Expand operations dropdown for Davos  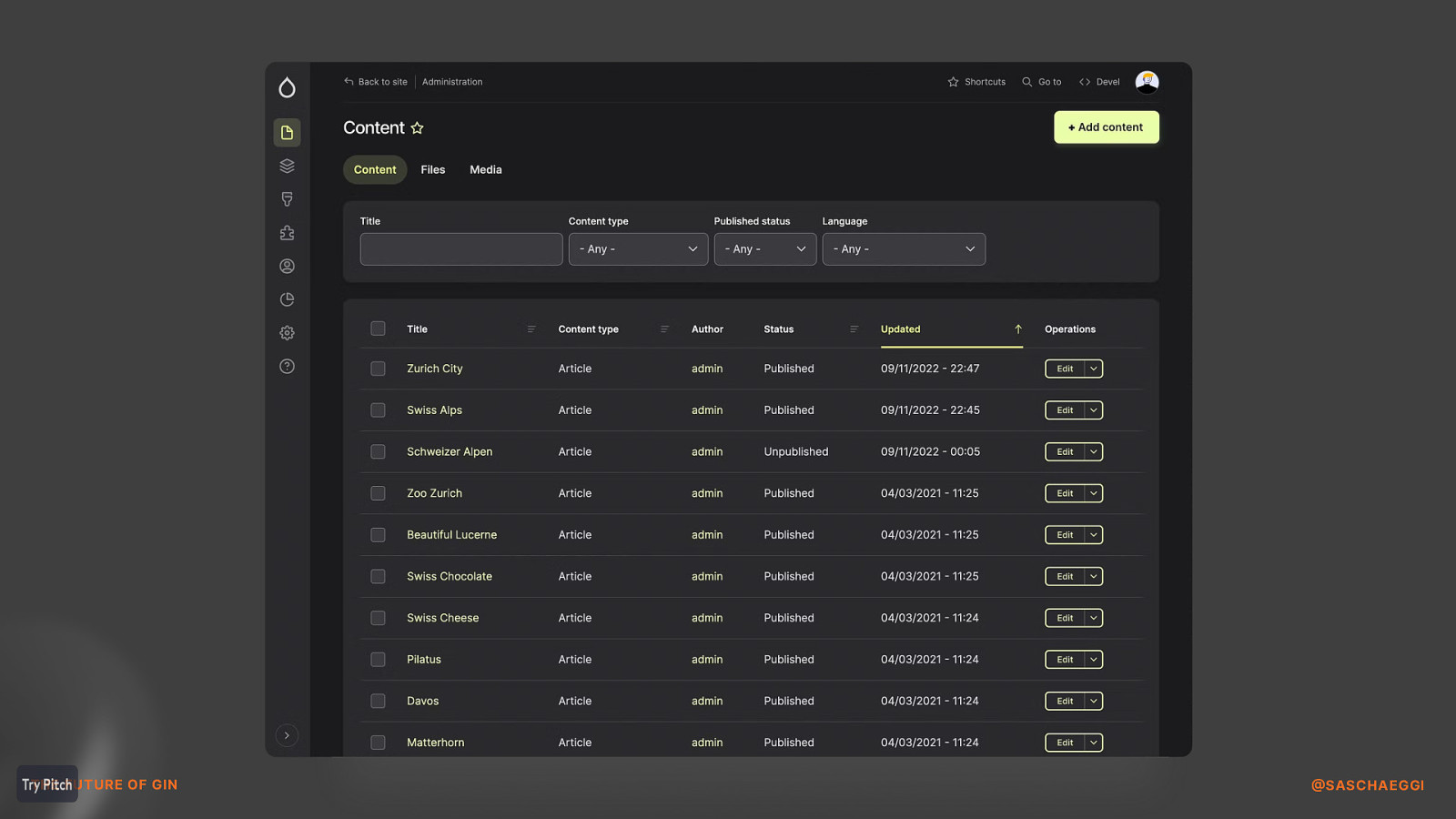point(1094,701)
